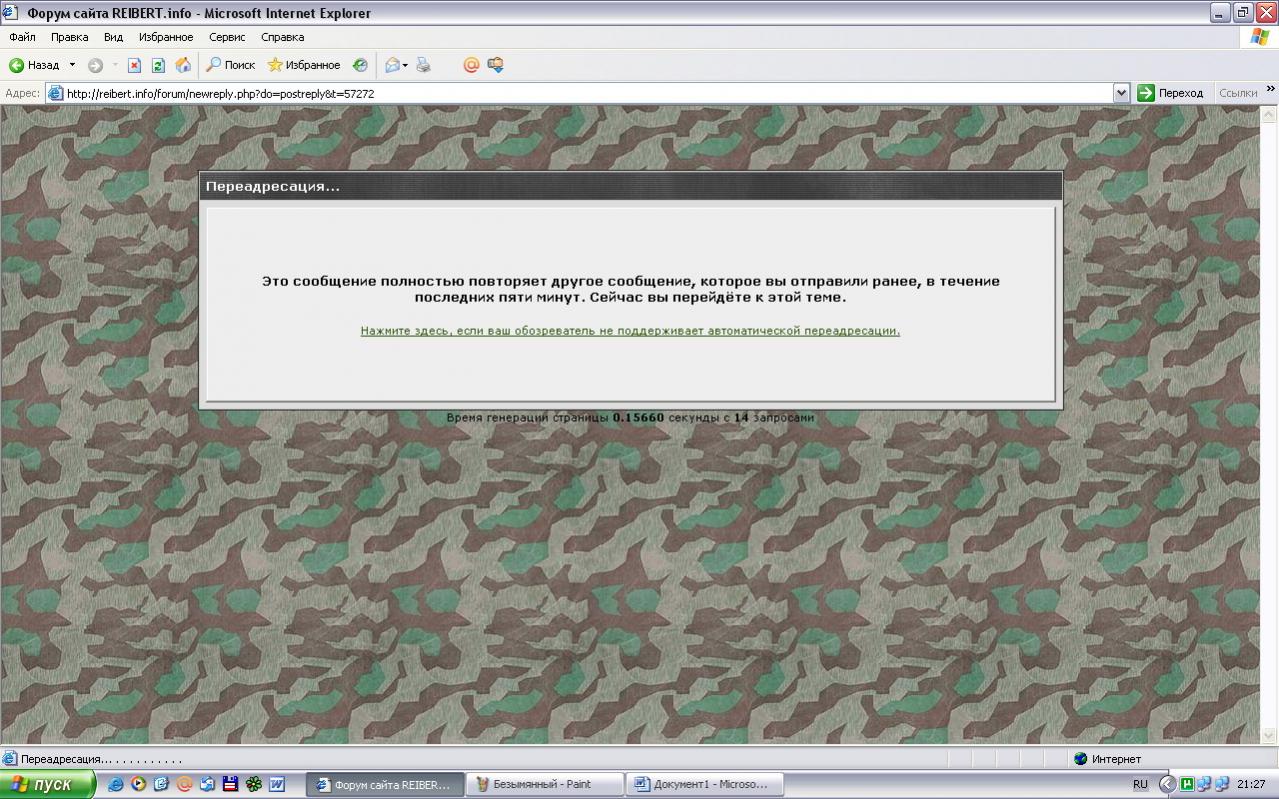Click the red X Stop button
Image resolution: width=1279 pixels, height=799 pixels.
tap(134, 65)
